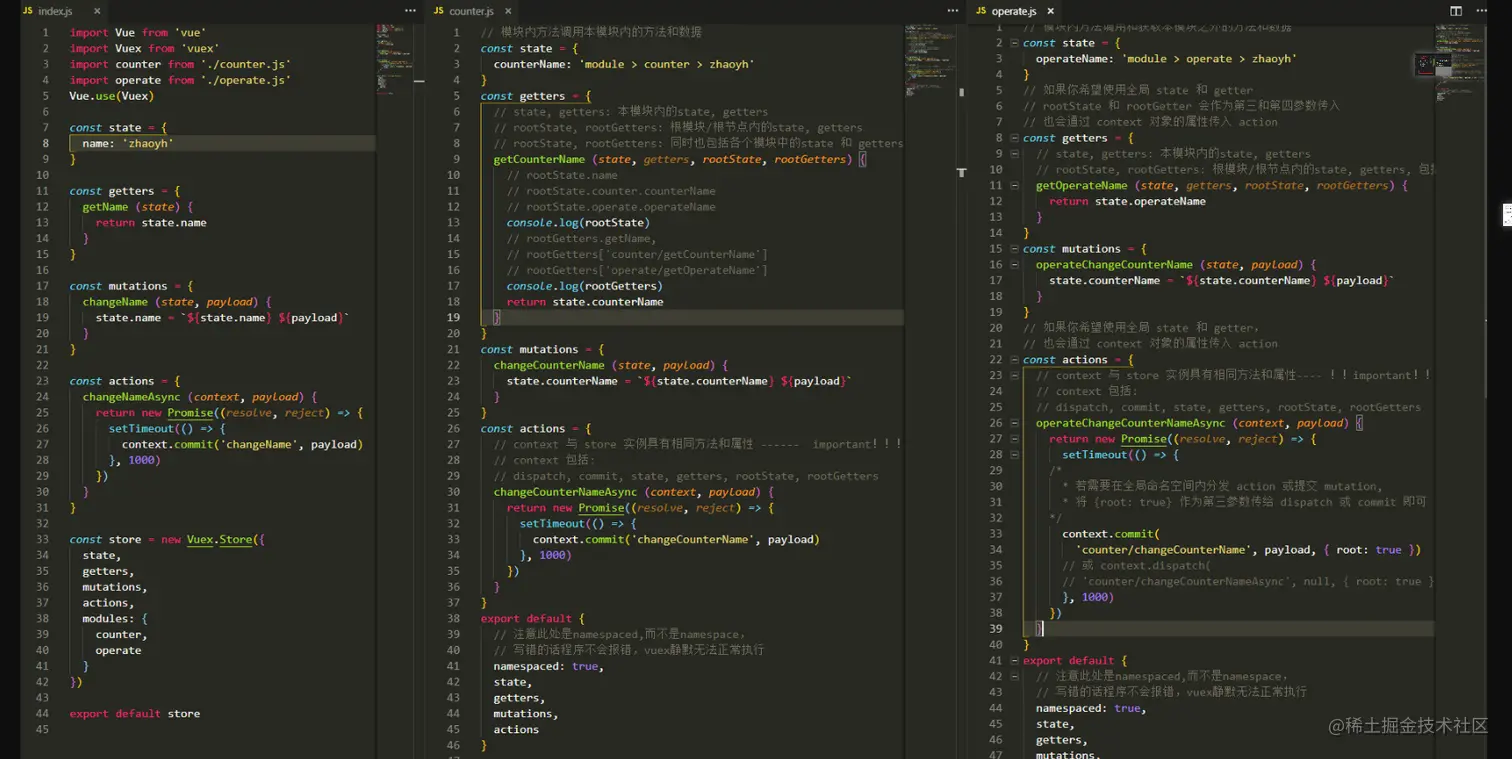The height and width of the screenshot is (759, 1512).
Task: Open the More Actions menu of the index.js editor
Action: [410, 11]
